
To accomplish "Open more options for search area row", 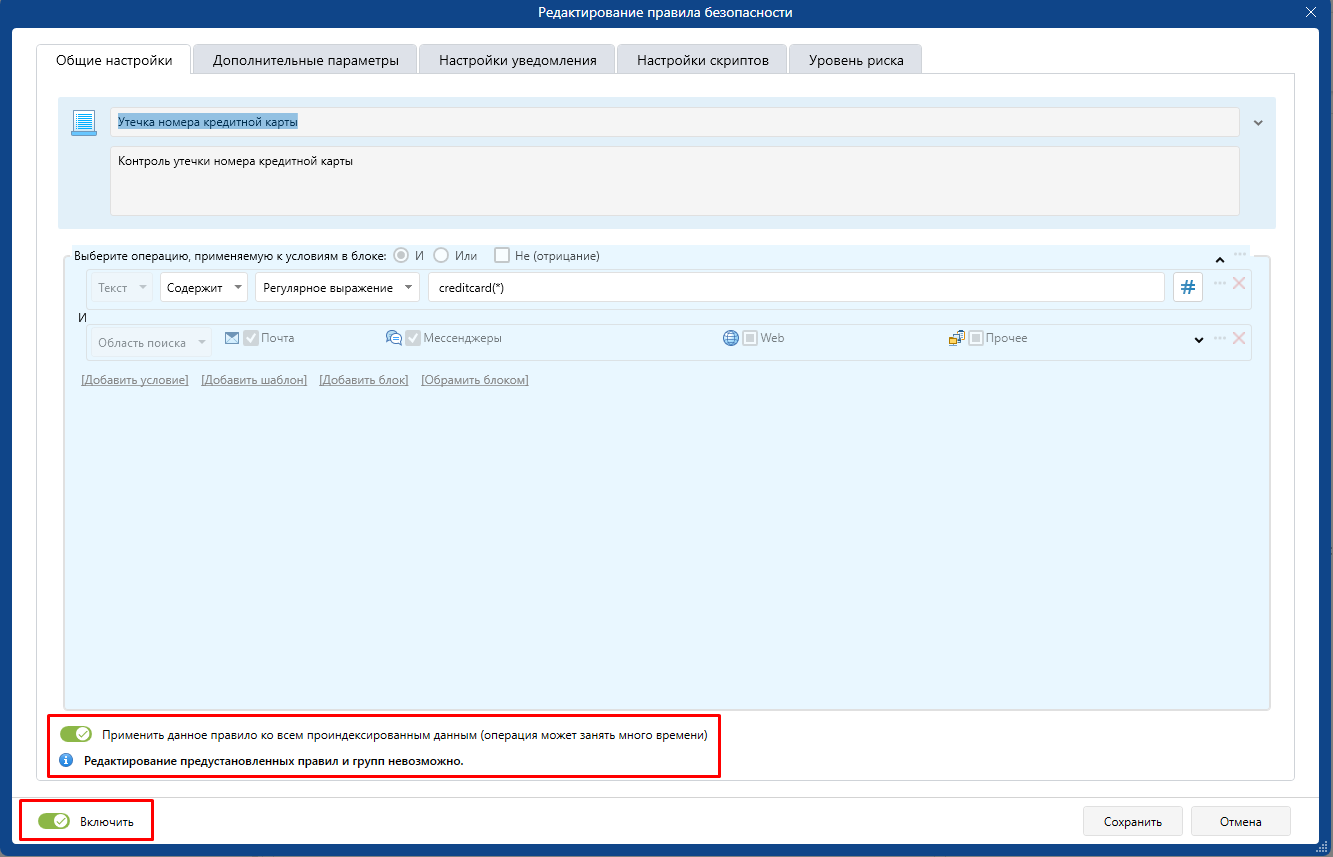I will (x=1220, y=339).
